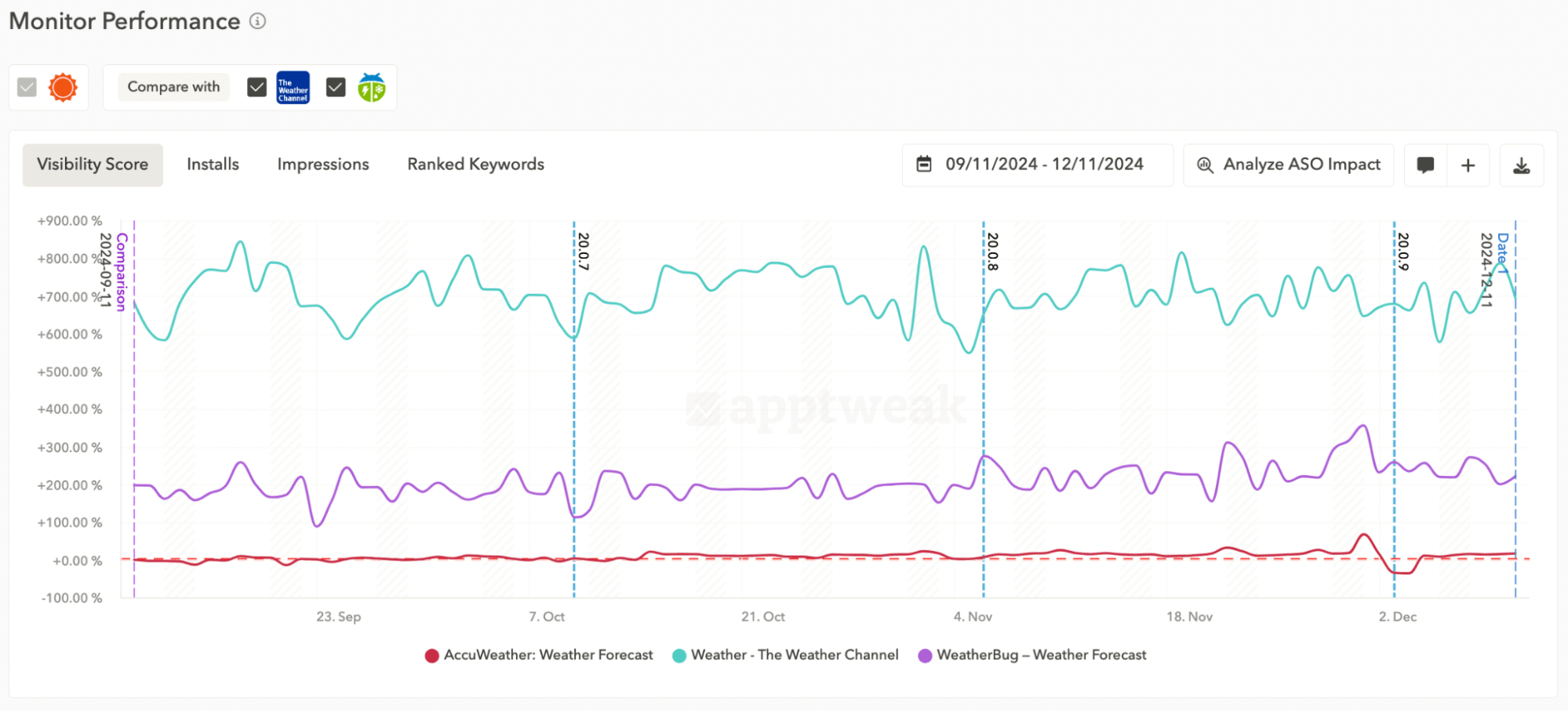
Task: Click the 18. Nov axis label
Action: (1189, 617)
